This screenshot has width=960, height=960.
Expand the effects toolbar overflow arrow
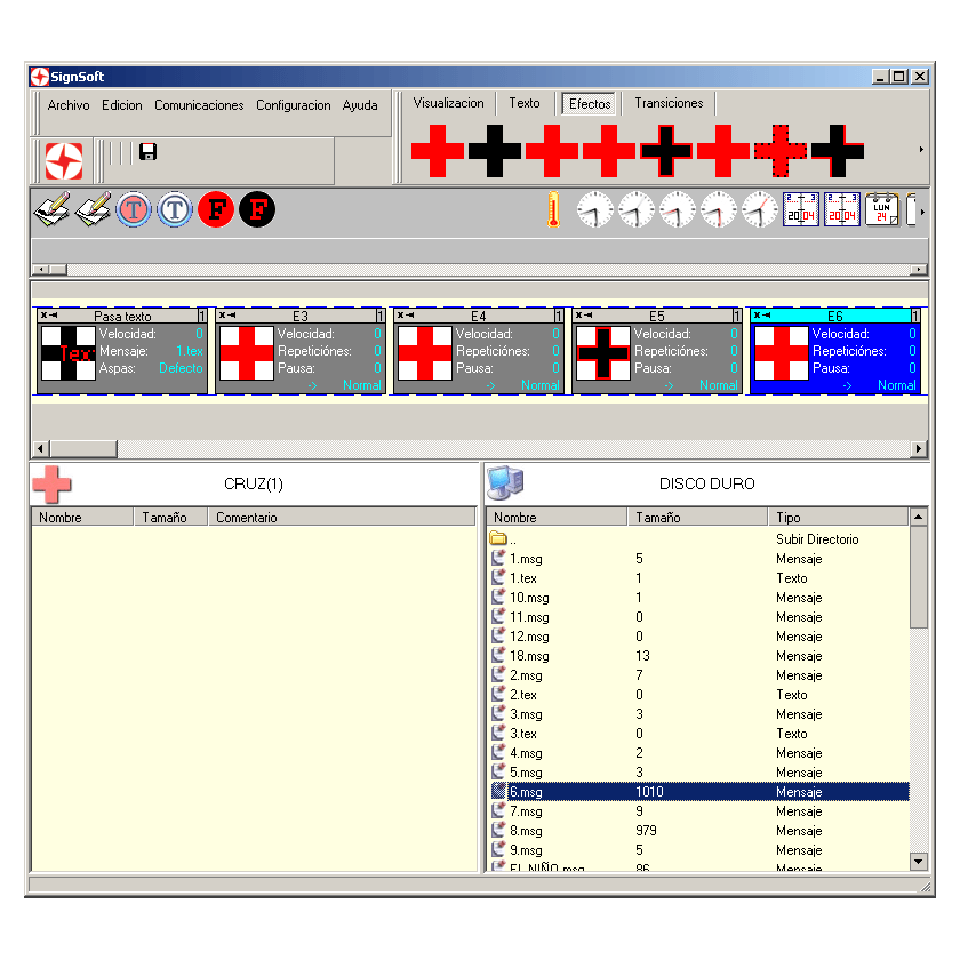click(x=921, y=150)
